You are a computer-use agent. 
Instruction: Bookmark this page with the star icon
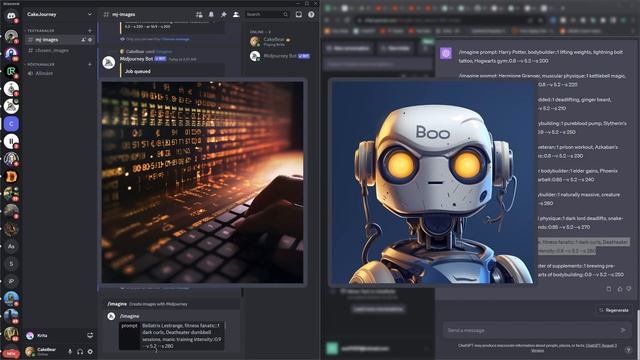click(541, 20)
